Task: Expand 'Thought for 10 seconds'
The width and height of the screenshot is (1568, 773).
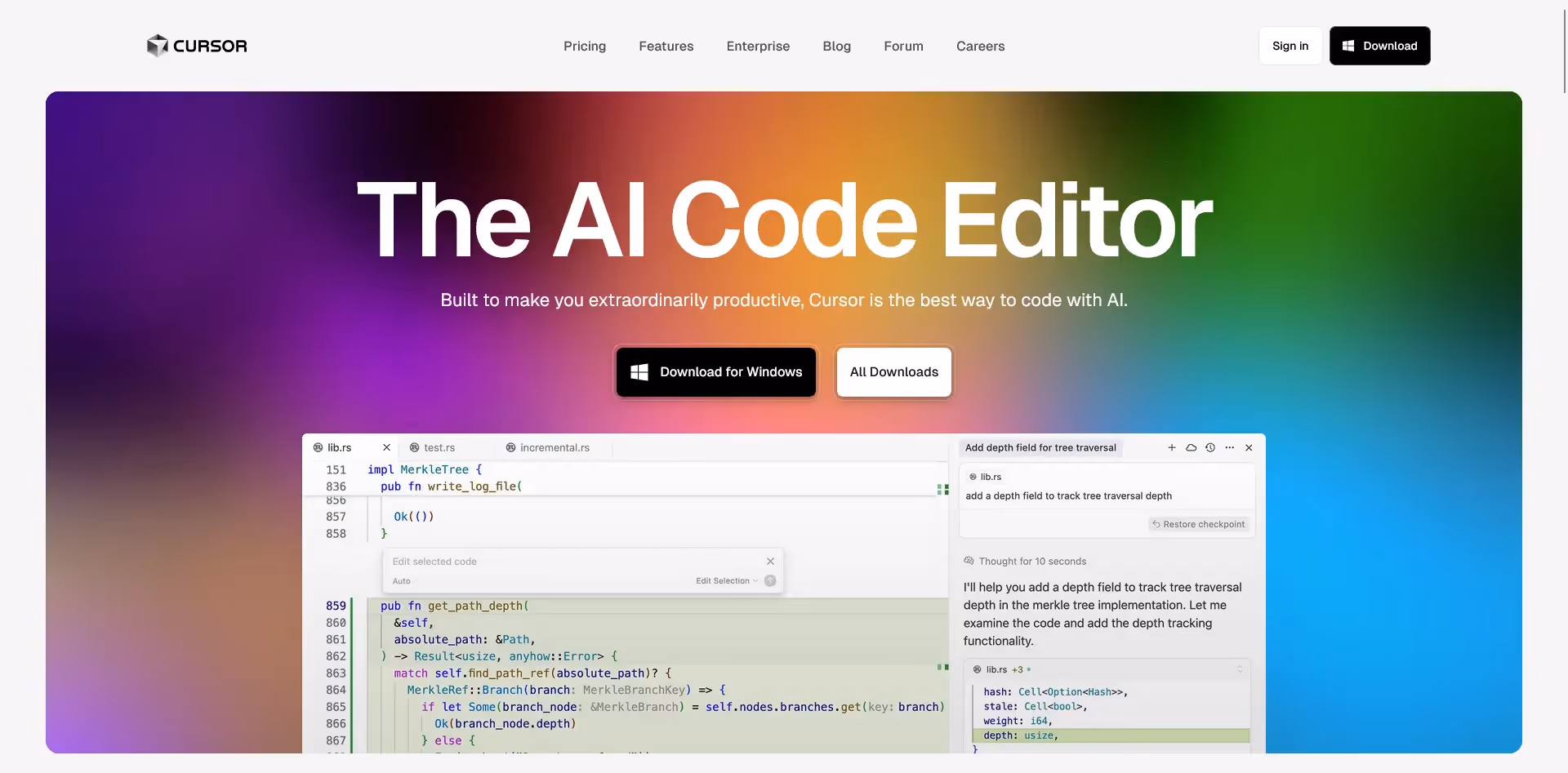Action: click(x=1025, y=562)
